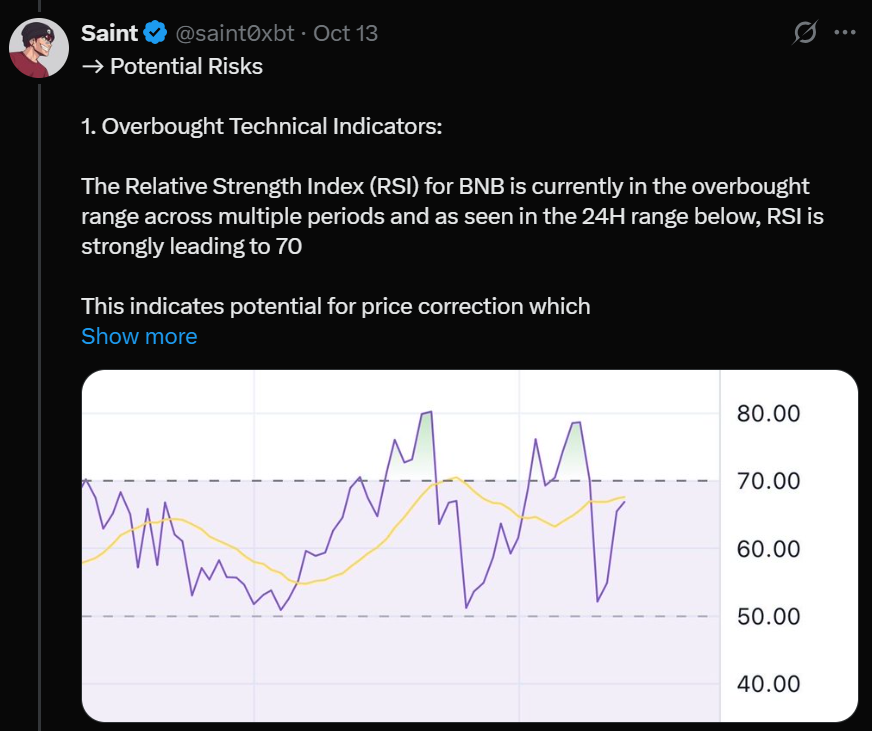Image resolution: width=872 pixels, height=731 pixels.
Task: Open the Grok explain-post icon
Action: coord(804,33)
